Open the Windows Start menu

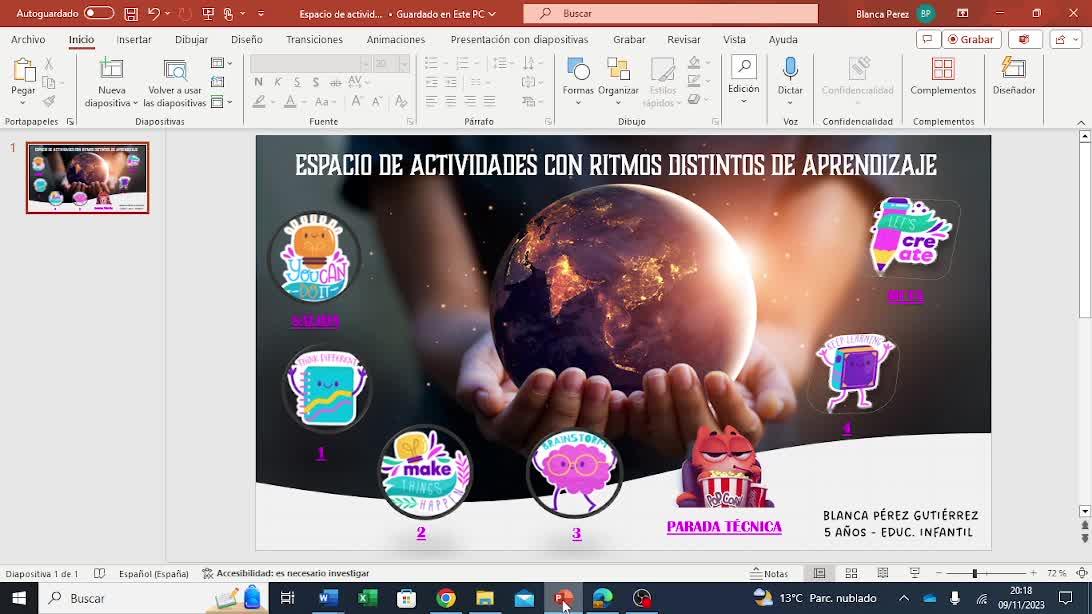coord(19,598)
